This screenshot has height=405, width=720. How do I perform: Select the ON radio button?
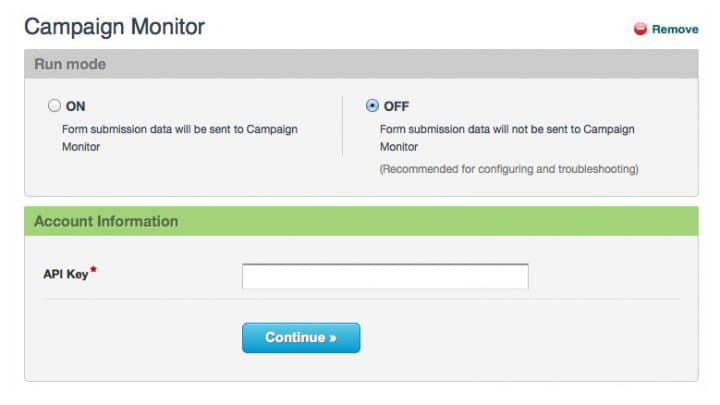click(54, 106)
